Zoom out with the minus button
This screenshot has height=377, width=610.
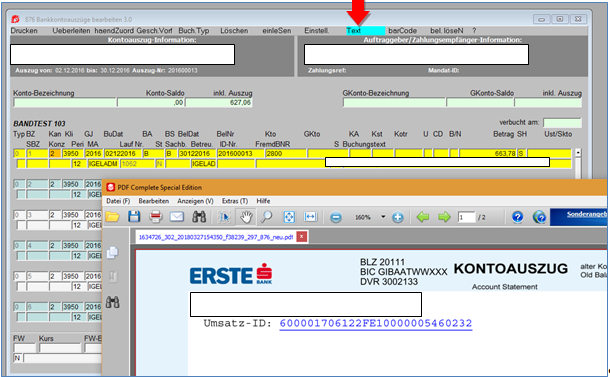tap(336, 217)
